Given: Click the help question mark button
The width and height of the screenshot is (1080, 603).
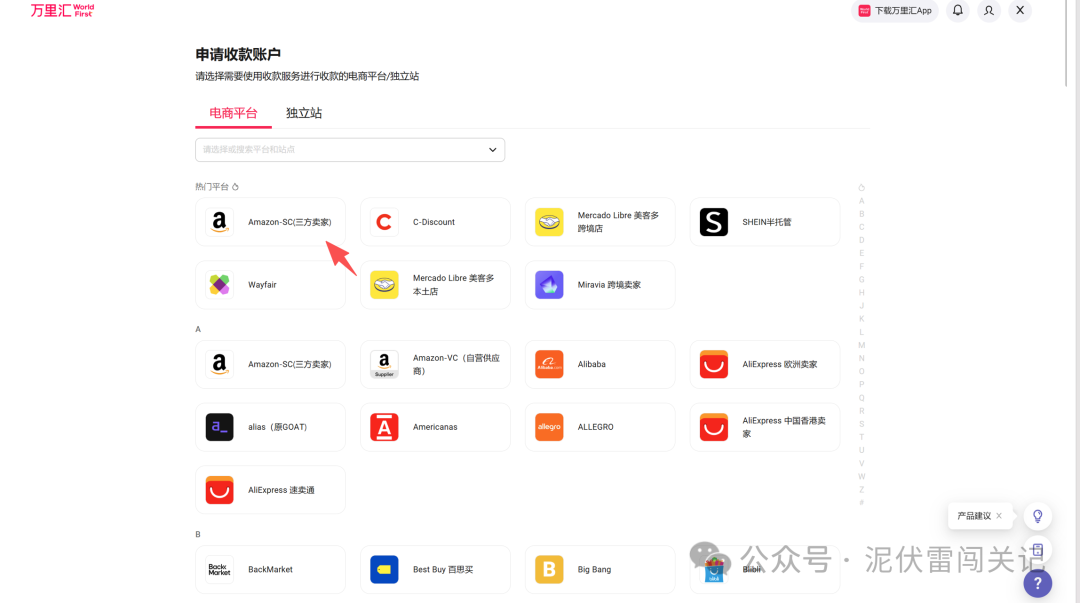Looking at the screenshot, I should point(1037,583).
